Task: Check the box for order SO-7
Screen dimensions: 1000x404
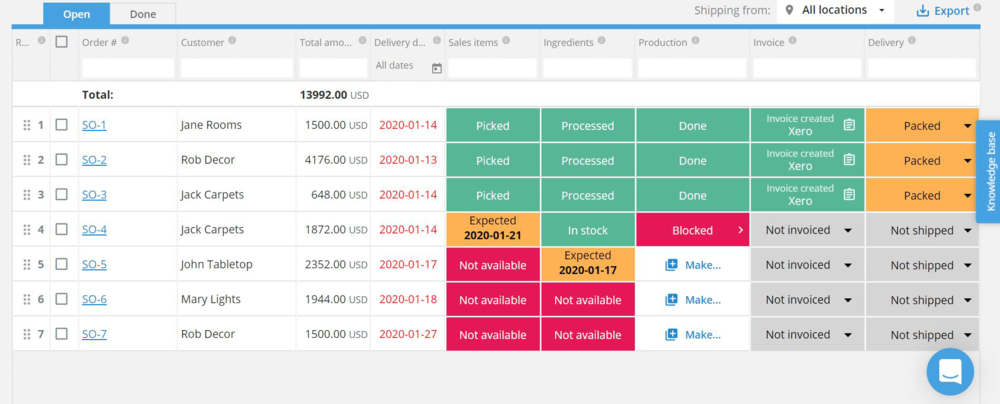Action: [61, 334]
